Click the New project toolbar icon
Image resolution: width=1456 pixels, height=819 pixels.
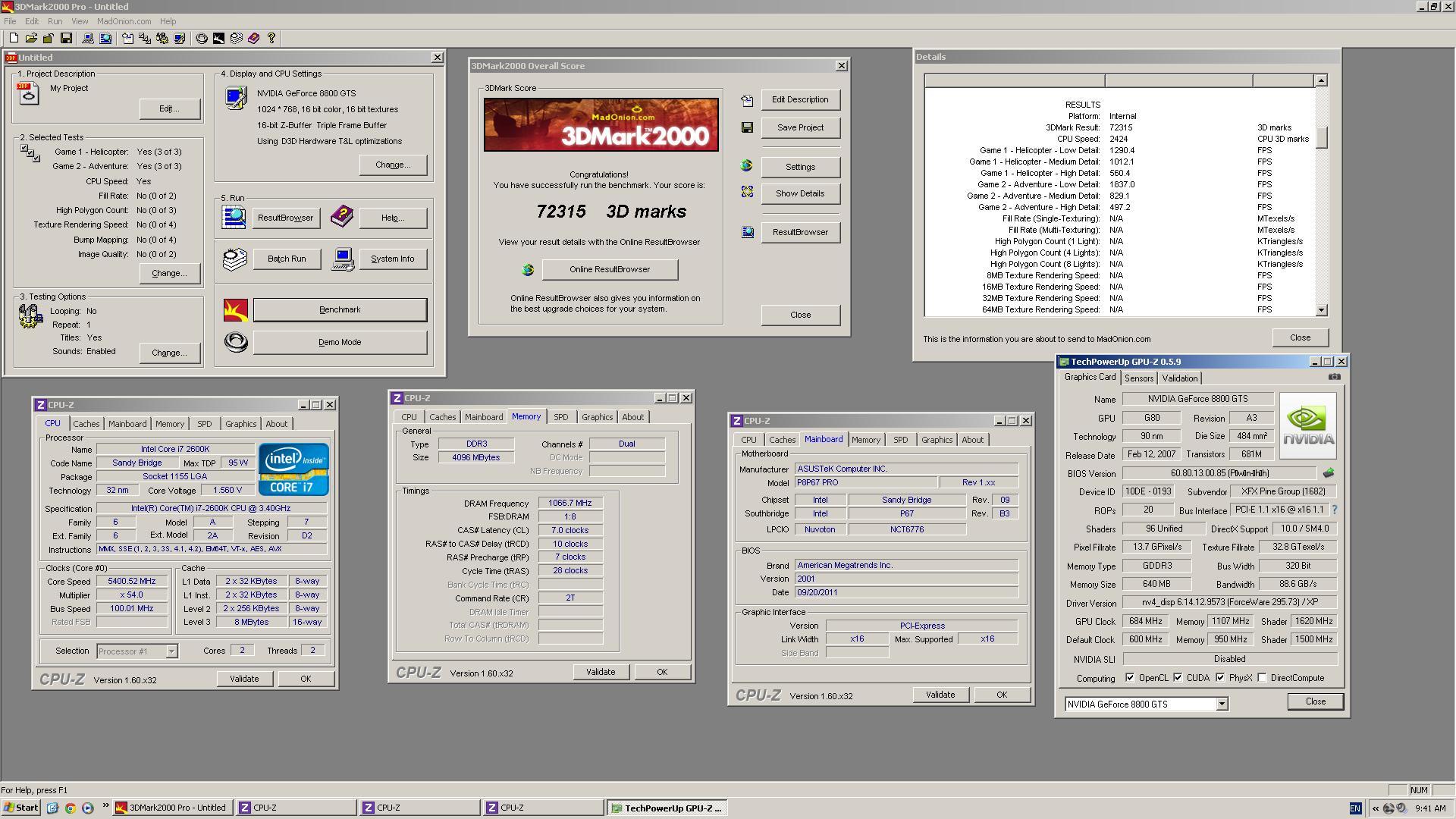pos(14,38)
